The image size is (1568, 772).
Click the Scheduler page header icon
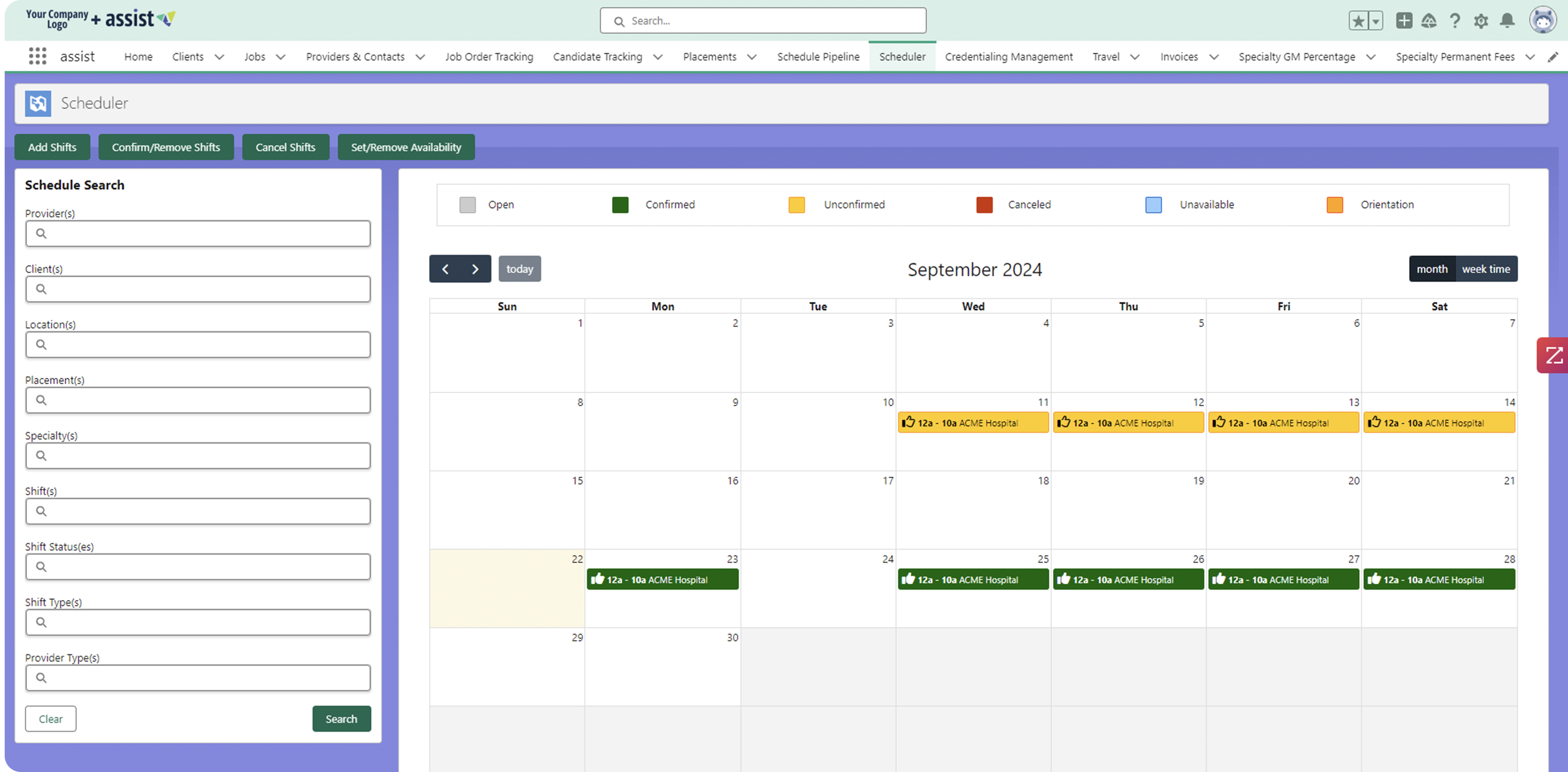[38, 103]
